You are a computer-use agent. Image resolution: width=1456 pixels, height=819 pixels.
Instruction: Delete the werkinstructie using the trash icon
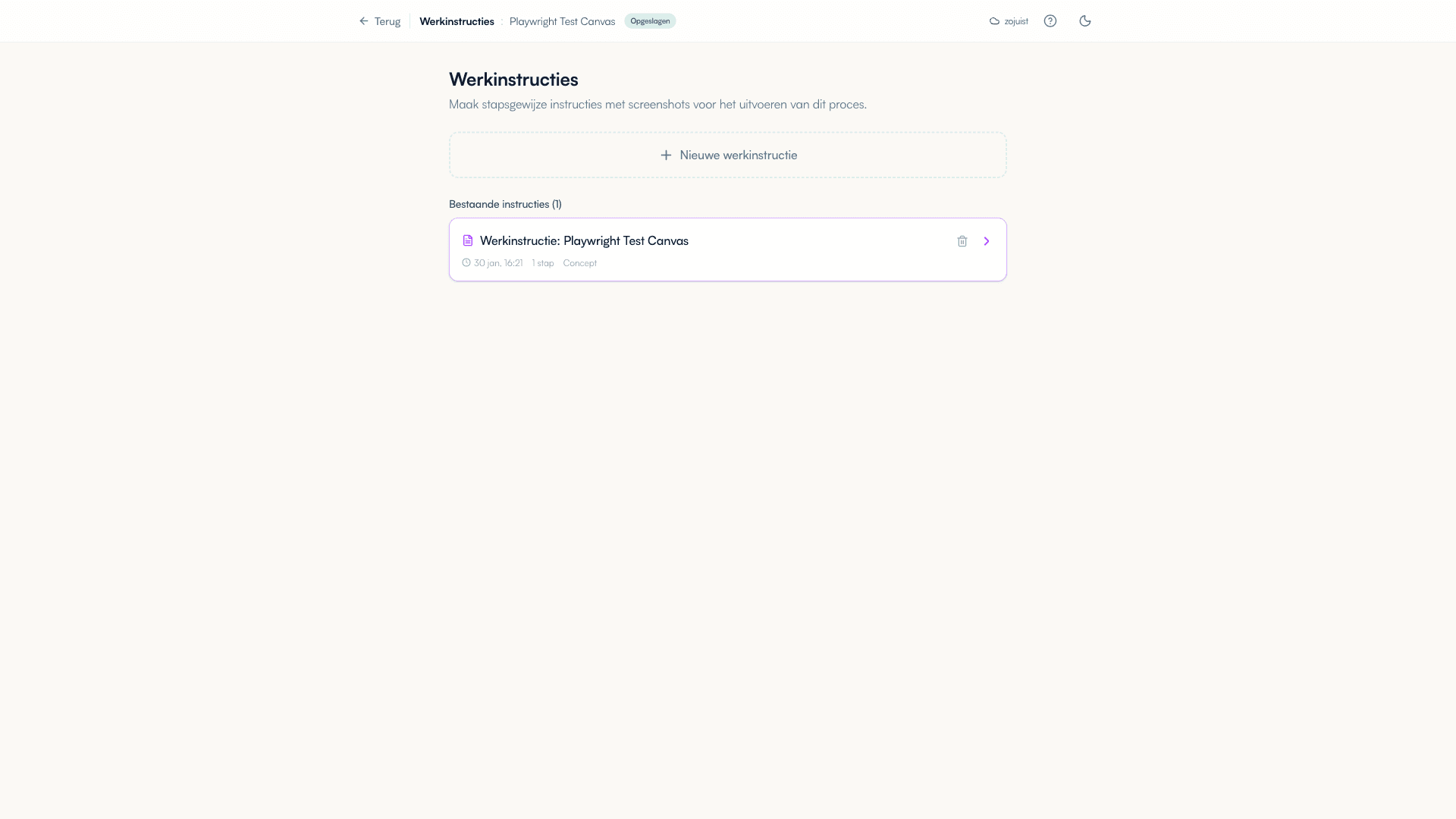(962, 241)
